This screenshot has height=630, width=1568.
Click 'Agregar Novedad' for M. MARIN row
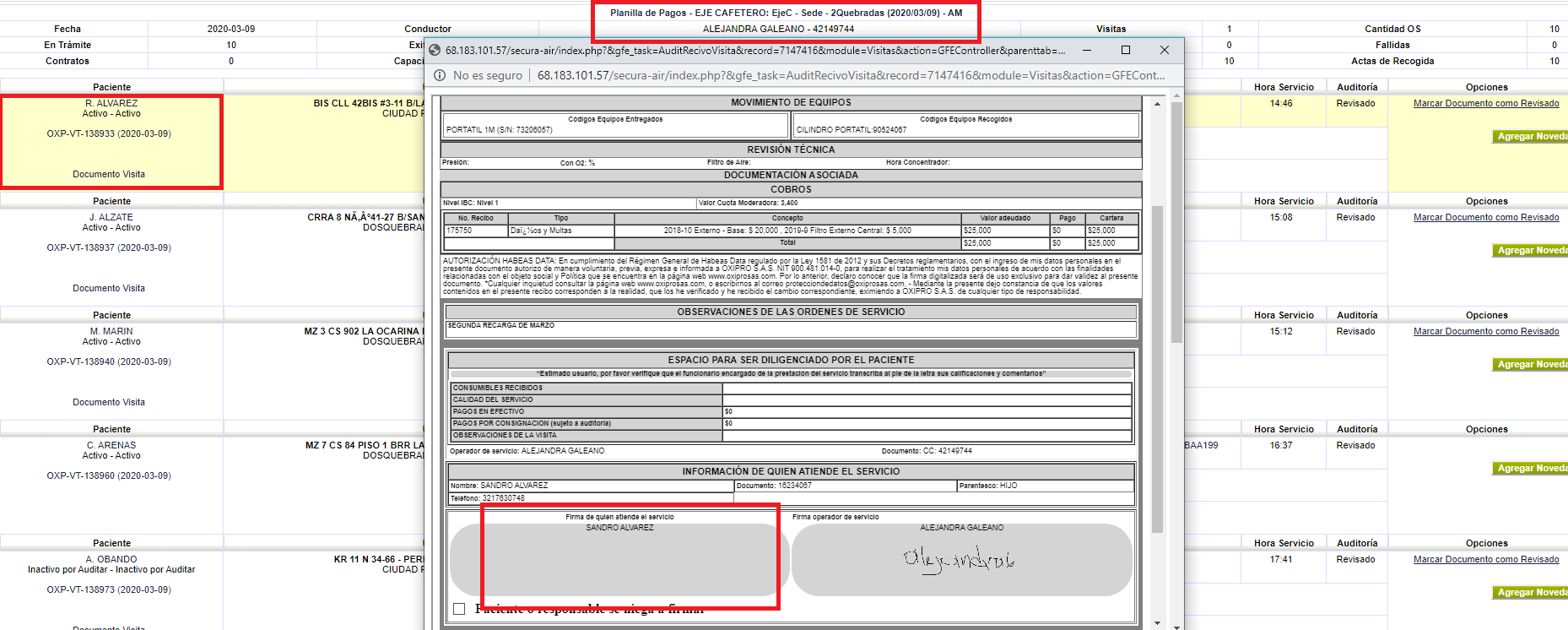coord(1530,364)
